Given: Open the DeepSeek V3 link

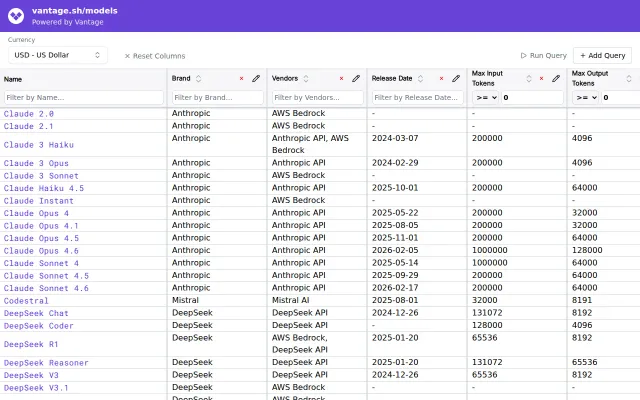Looking at the screenshot, I should (x=31, y=376).
